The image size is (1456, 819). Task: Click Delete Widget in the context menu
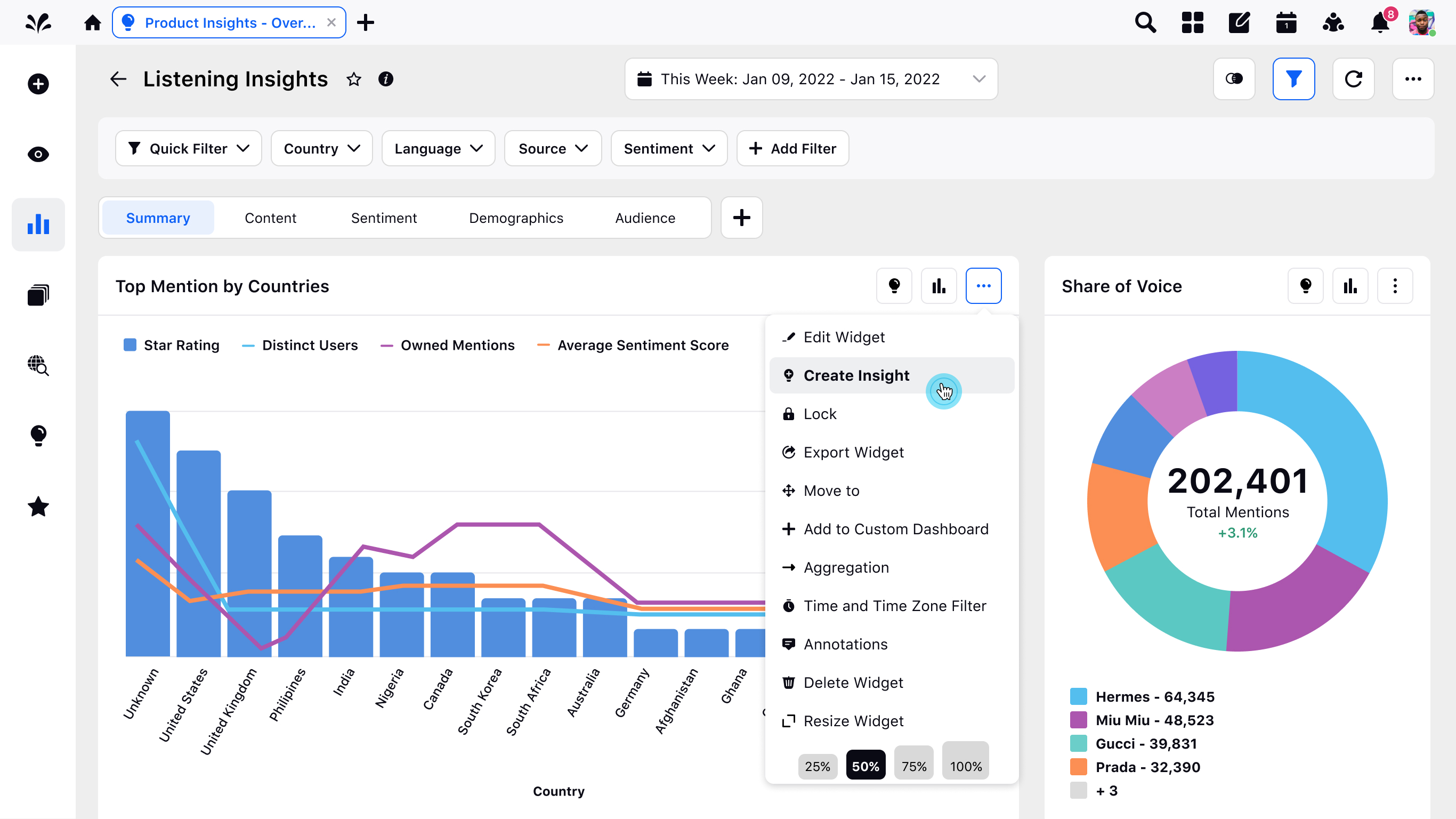tap(853, 682)
